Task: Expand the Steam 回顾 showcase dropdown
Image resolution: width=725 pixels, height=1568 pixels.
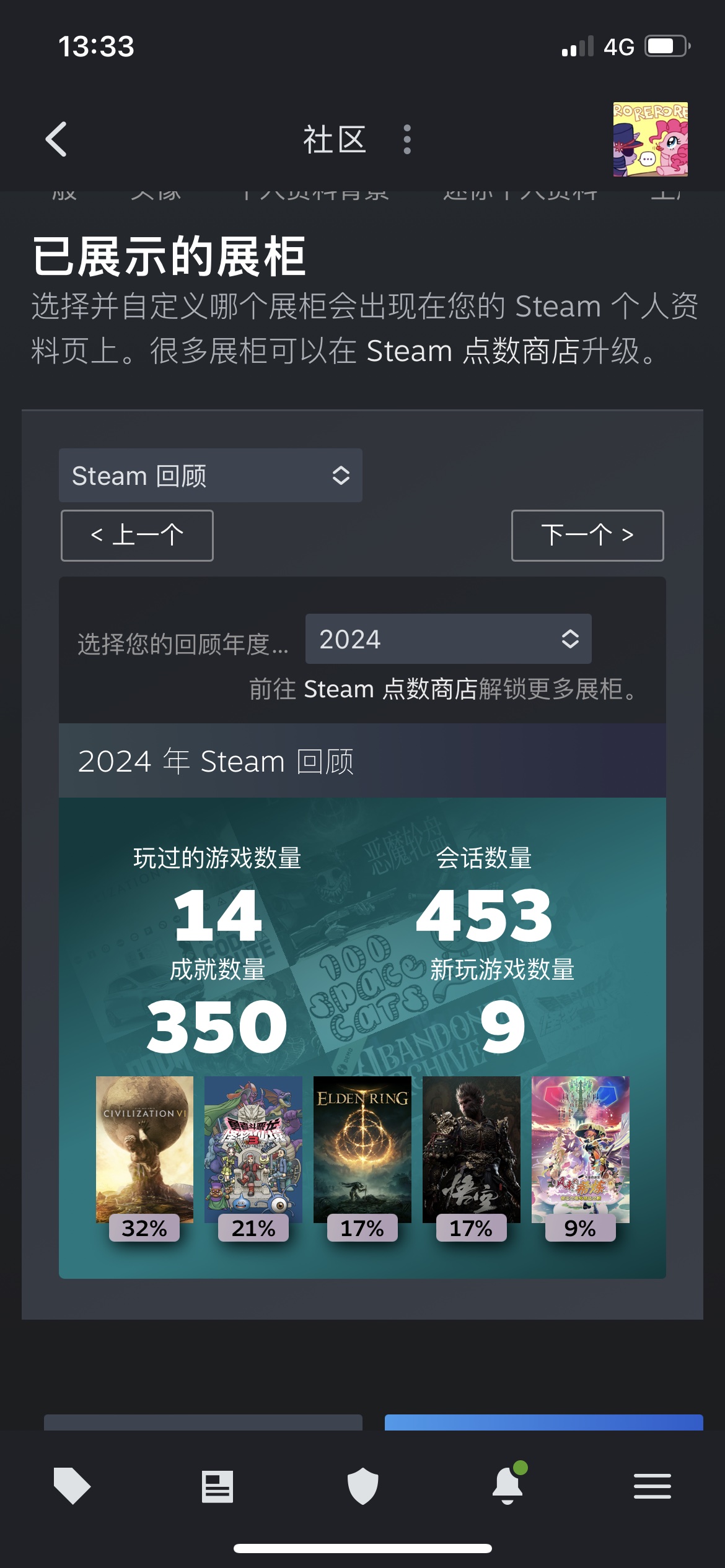Action: (x=211, y=476)
